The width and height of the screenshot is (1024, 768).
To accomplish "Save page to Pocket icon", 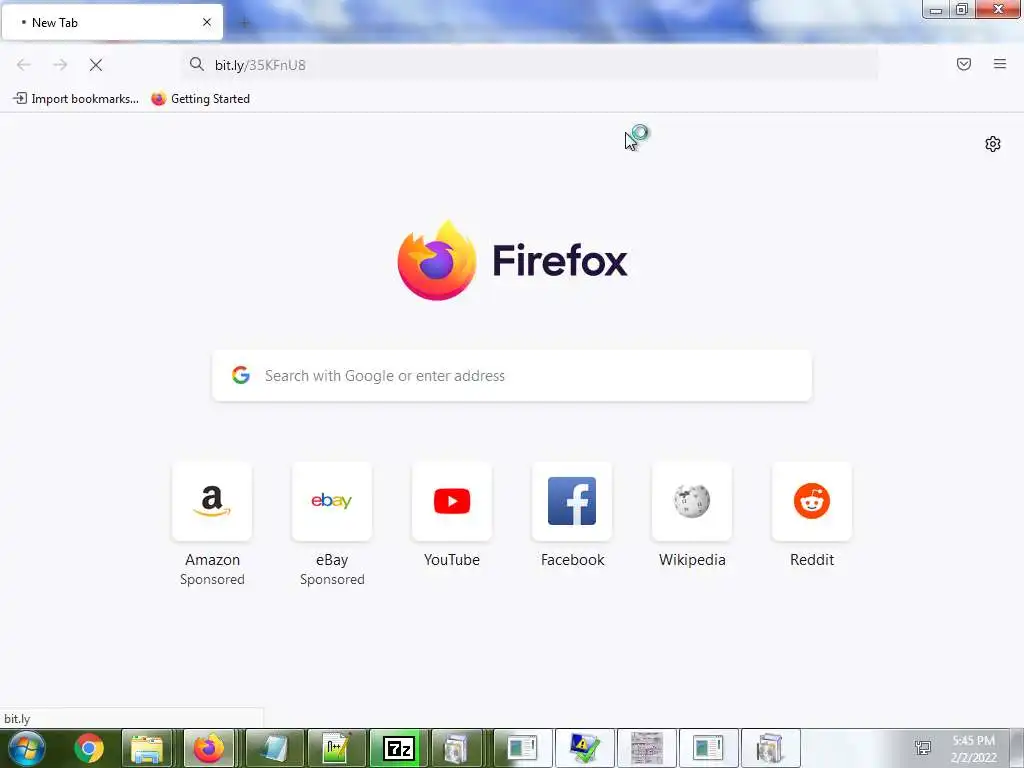I will 964,64.
